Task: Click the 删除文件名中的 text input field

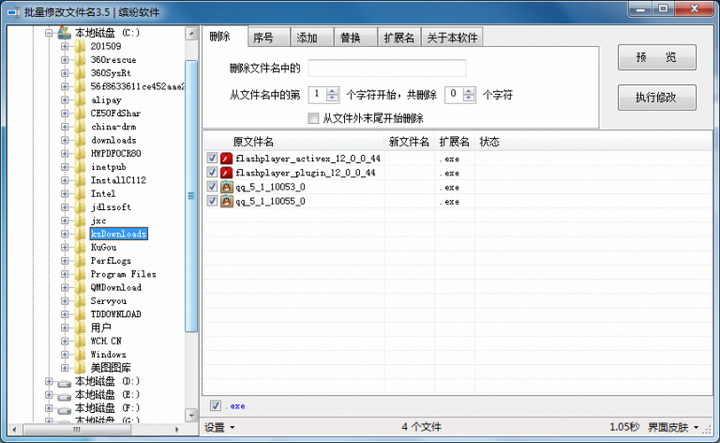Action: tap(387, 68)
